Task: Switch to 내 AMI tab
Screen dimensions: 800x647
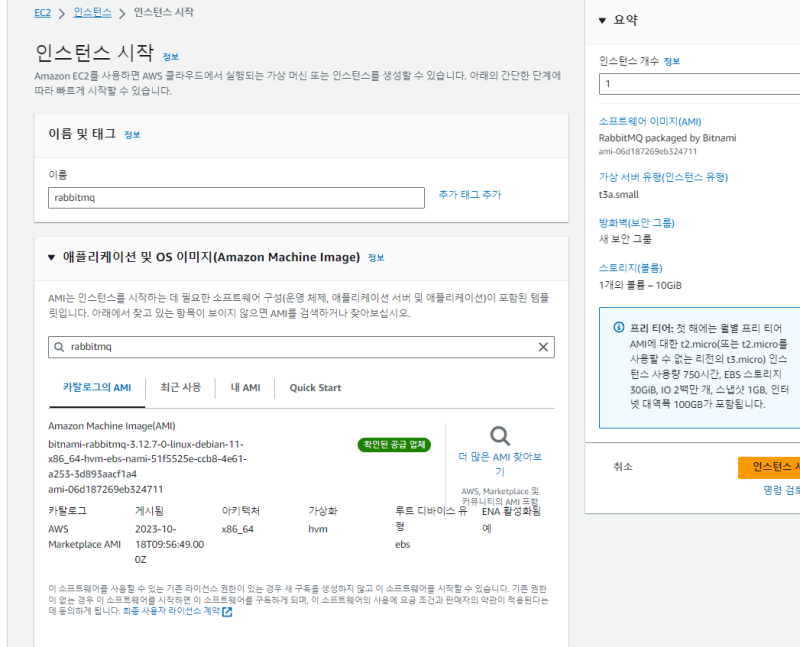Action: 245,388
